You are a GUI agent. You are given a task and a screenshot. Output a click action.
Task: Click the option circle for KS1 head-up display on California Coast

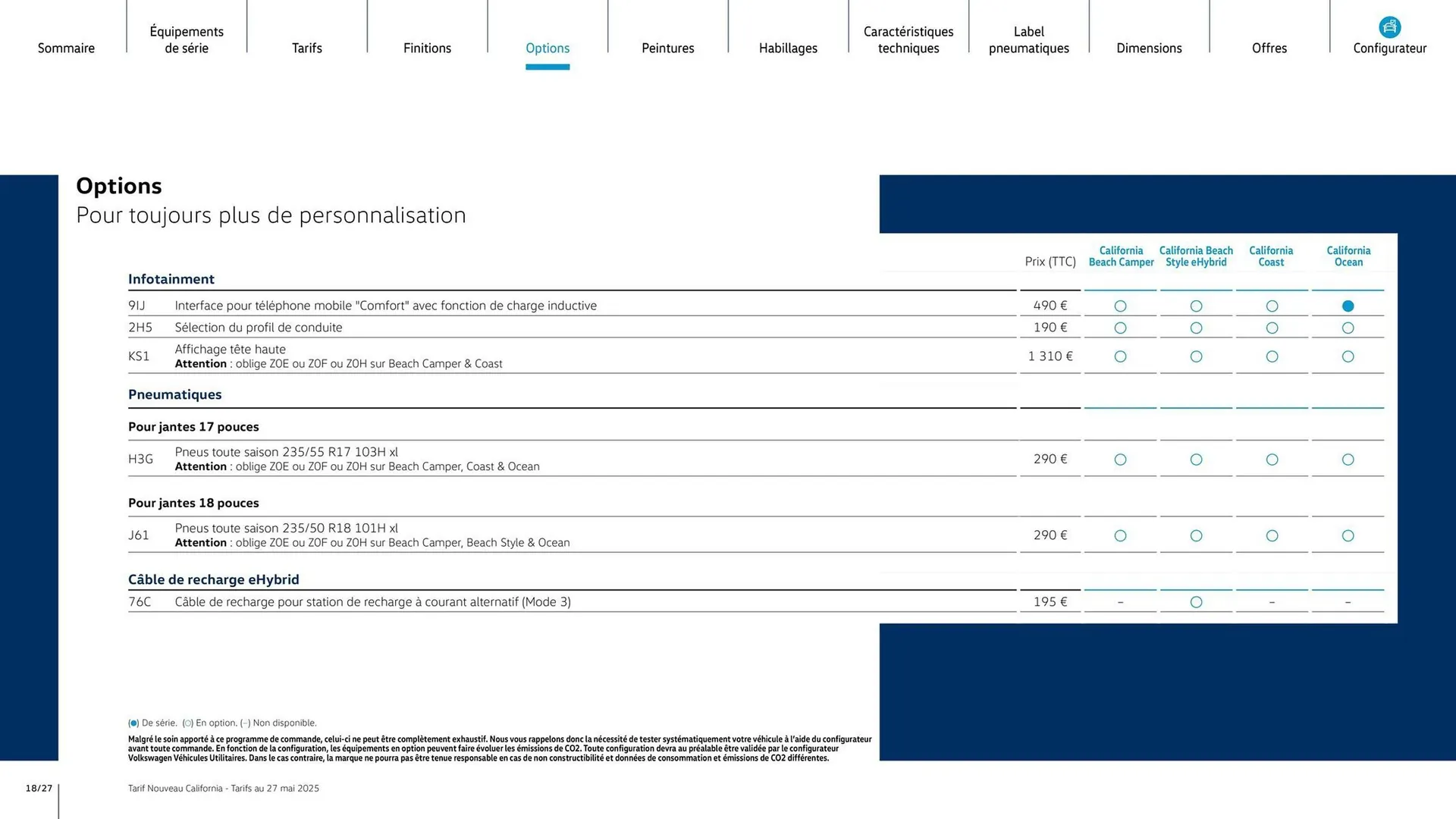coord(1271,356)
